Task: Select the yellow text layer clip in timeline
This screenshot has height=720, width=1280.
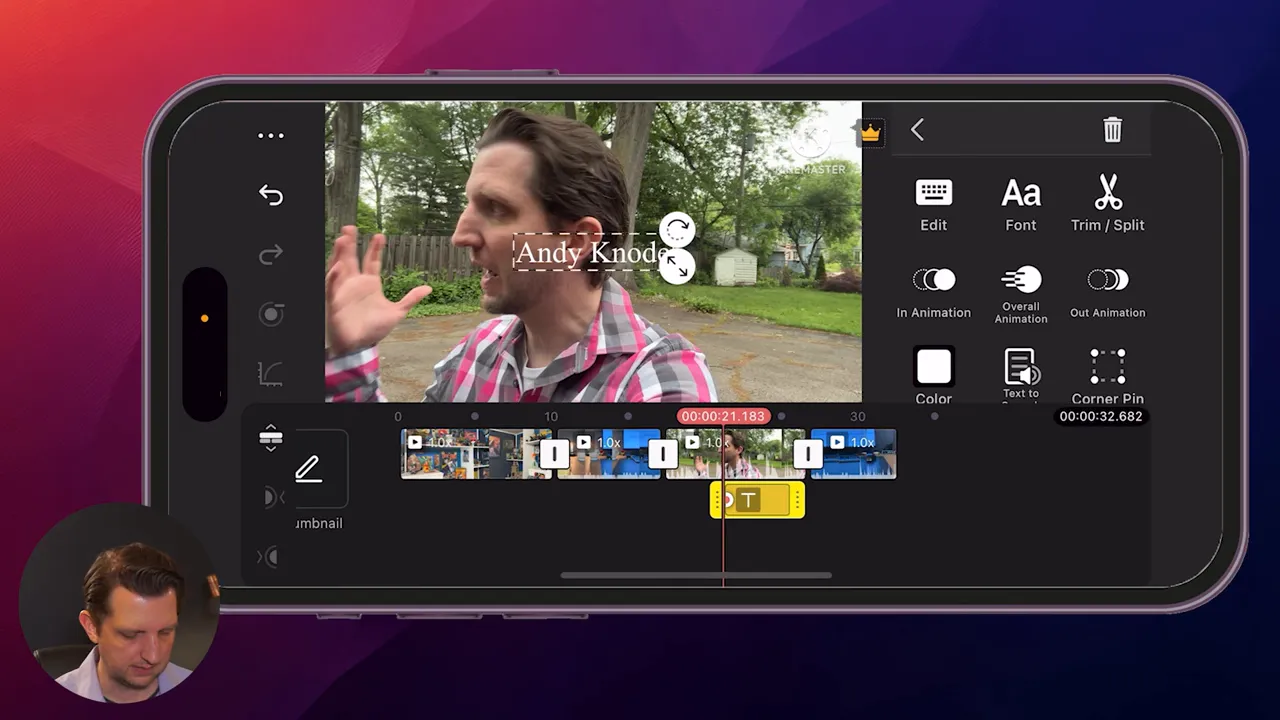Action: coord(757,501)
